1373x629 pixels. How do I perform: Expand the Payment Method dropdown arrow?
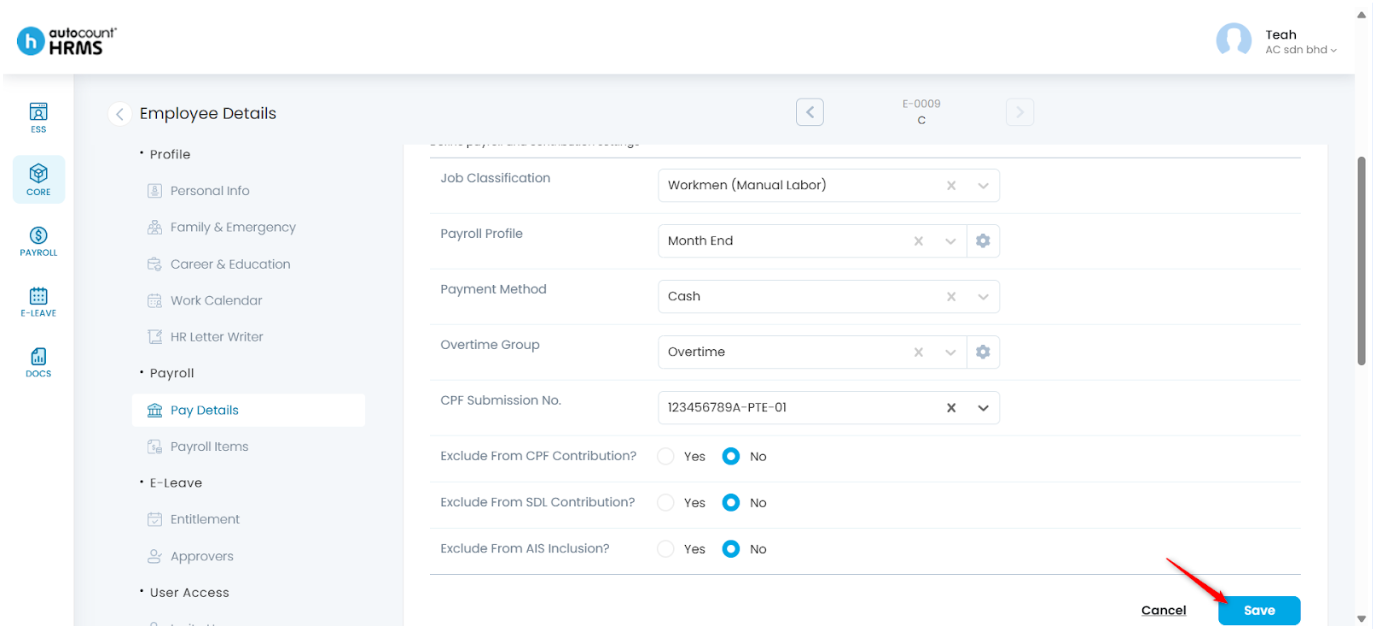coord(983,296)
